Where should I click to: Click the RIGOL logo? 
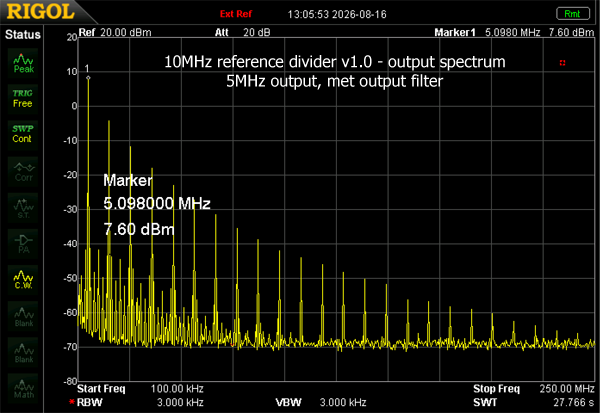40,11
